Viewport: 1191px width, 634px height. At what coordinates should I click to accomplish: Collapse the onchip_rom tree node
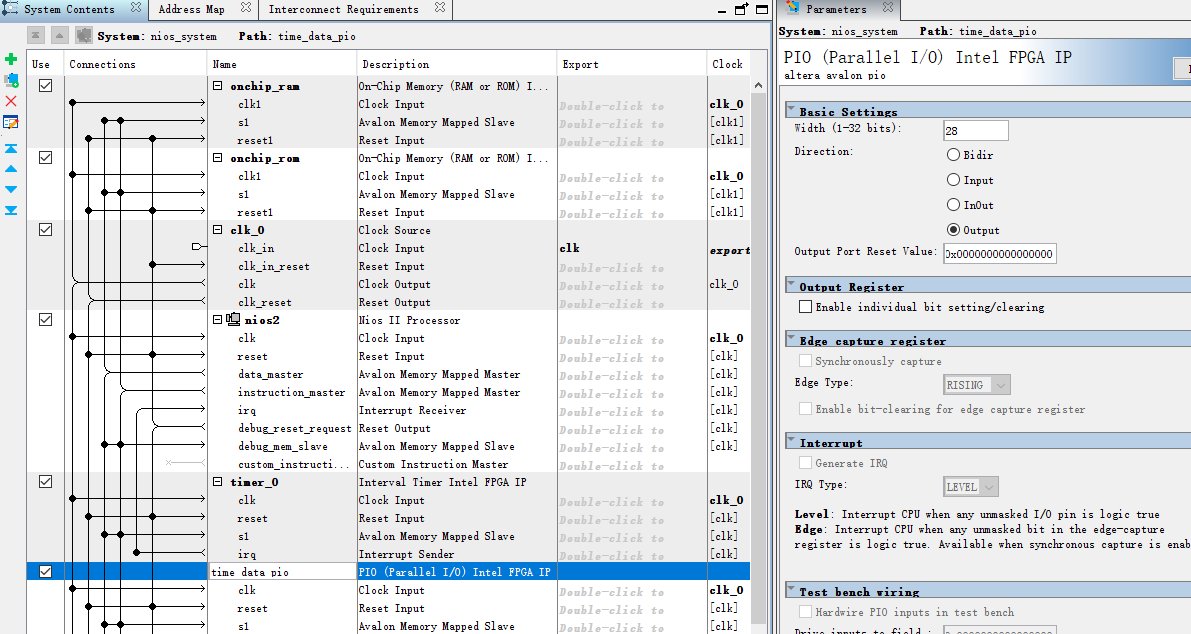[x=217, y=158]
